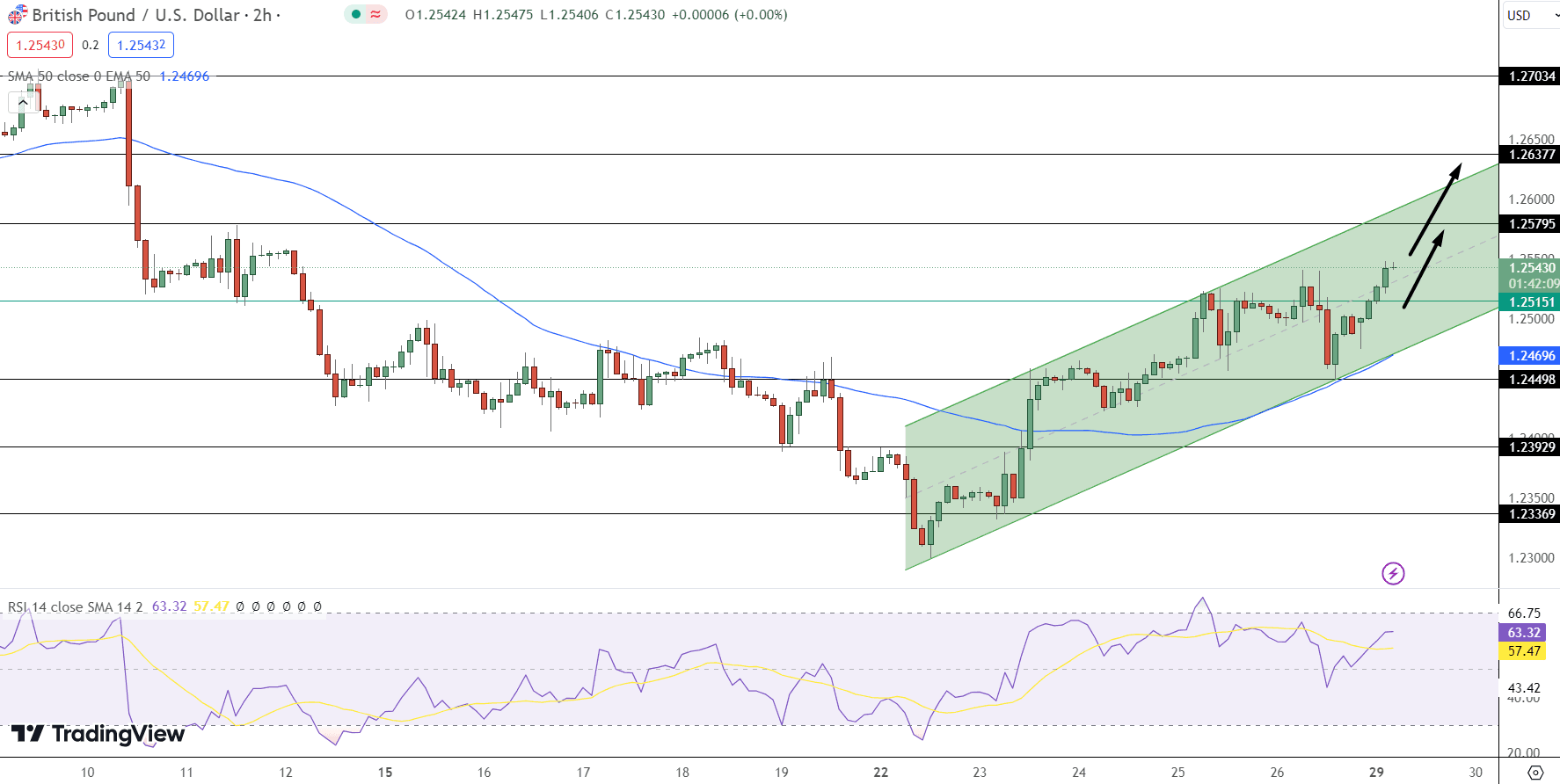Image resolution: width=1560 pixels, height=784 pixels.
Task: Click the purple RSI value 63.32 label
Action: click(1524, 633)
